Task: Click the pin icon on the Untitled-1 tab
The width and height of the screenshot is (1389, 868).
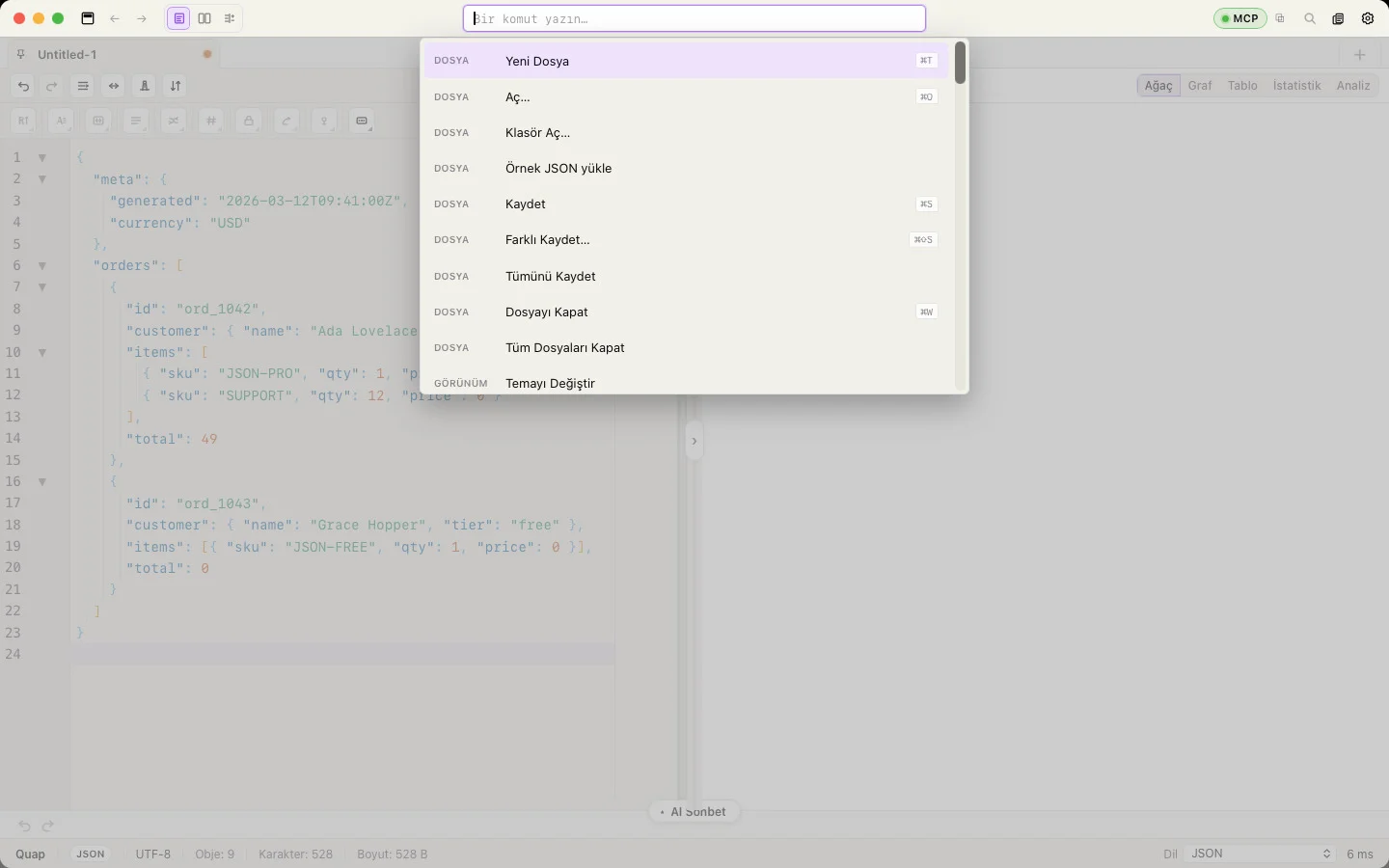Action: 21,54
